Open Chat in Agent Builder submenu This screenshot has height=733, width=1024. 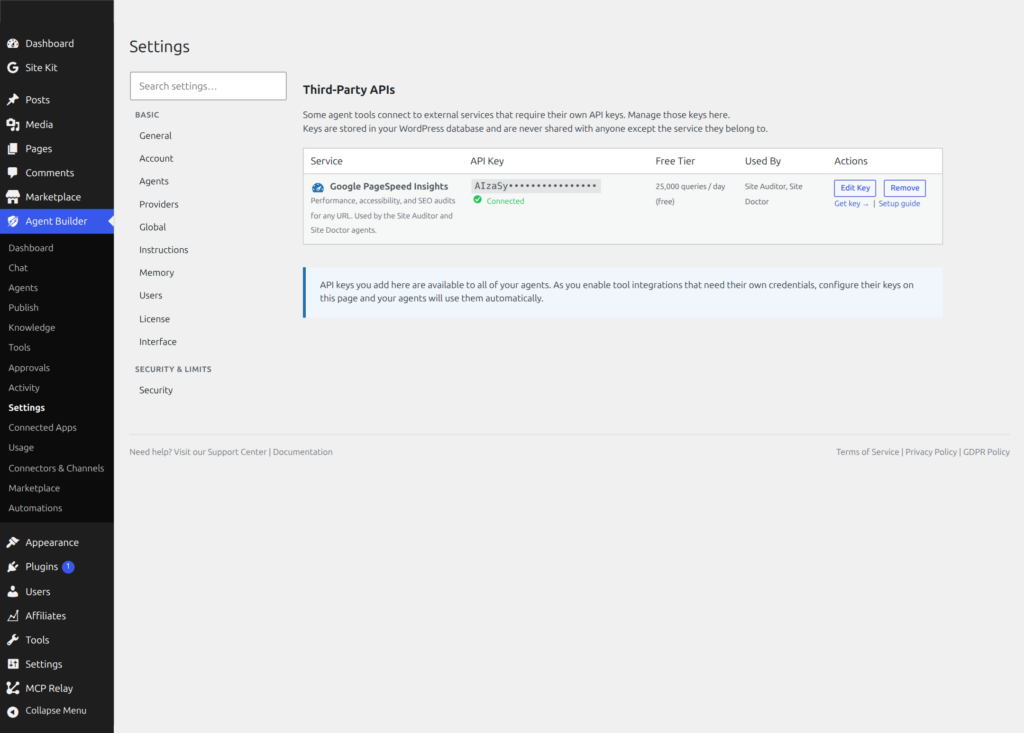click(x=18, y=268)
